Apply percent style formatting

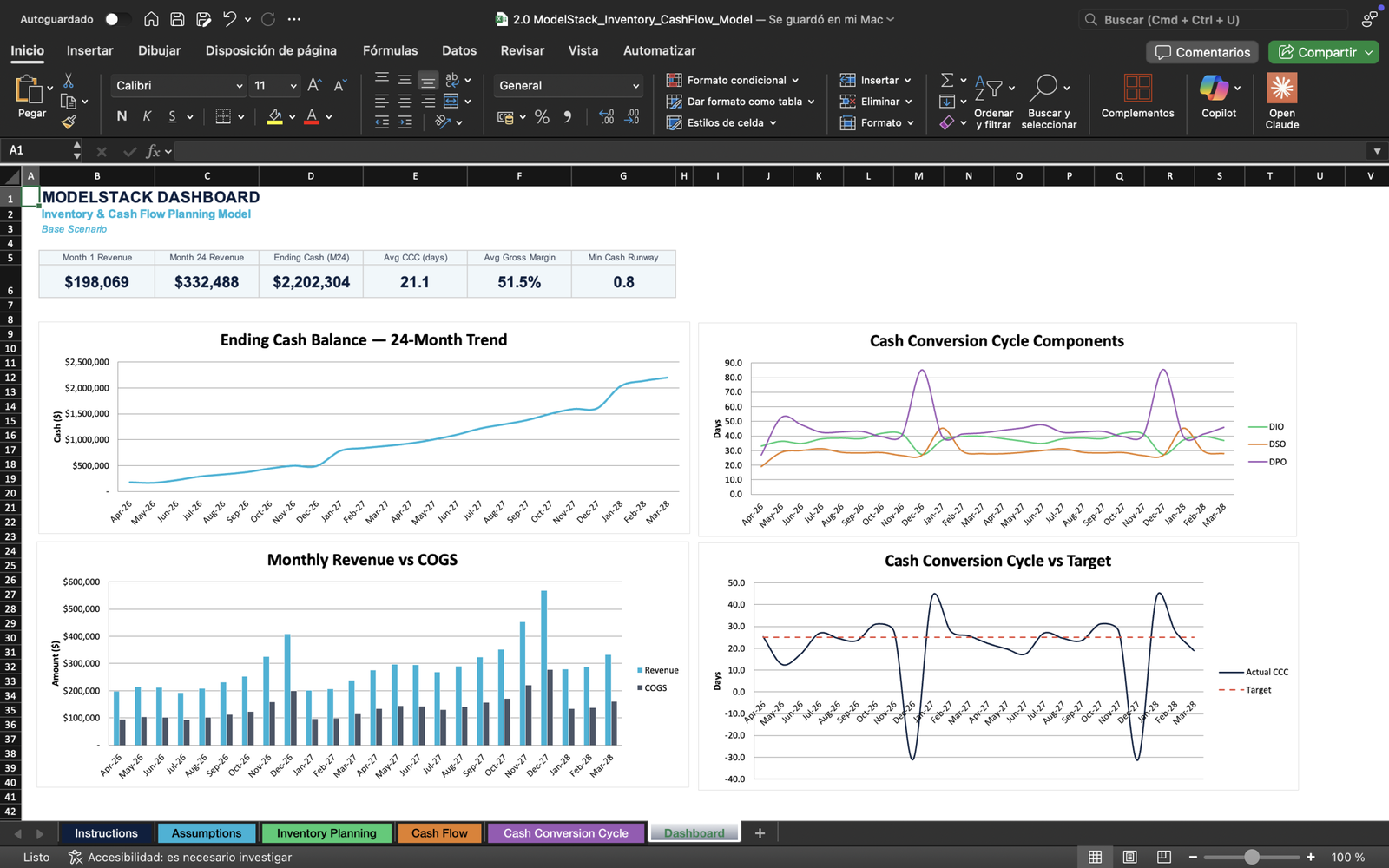(x=542, y=117)
